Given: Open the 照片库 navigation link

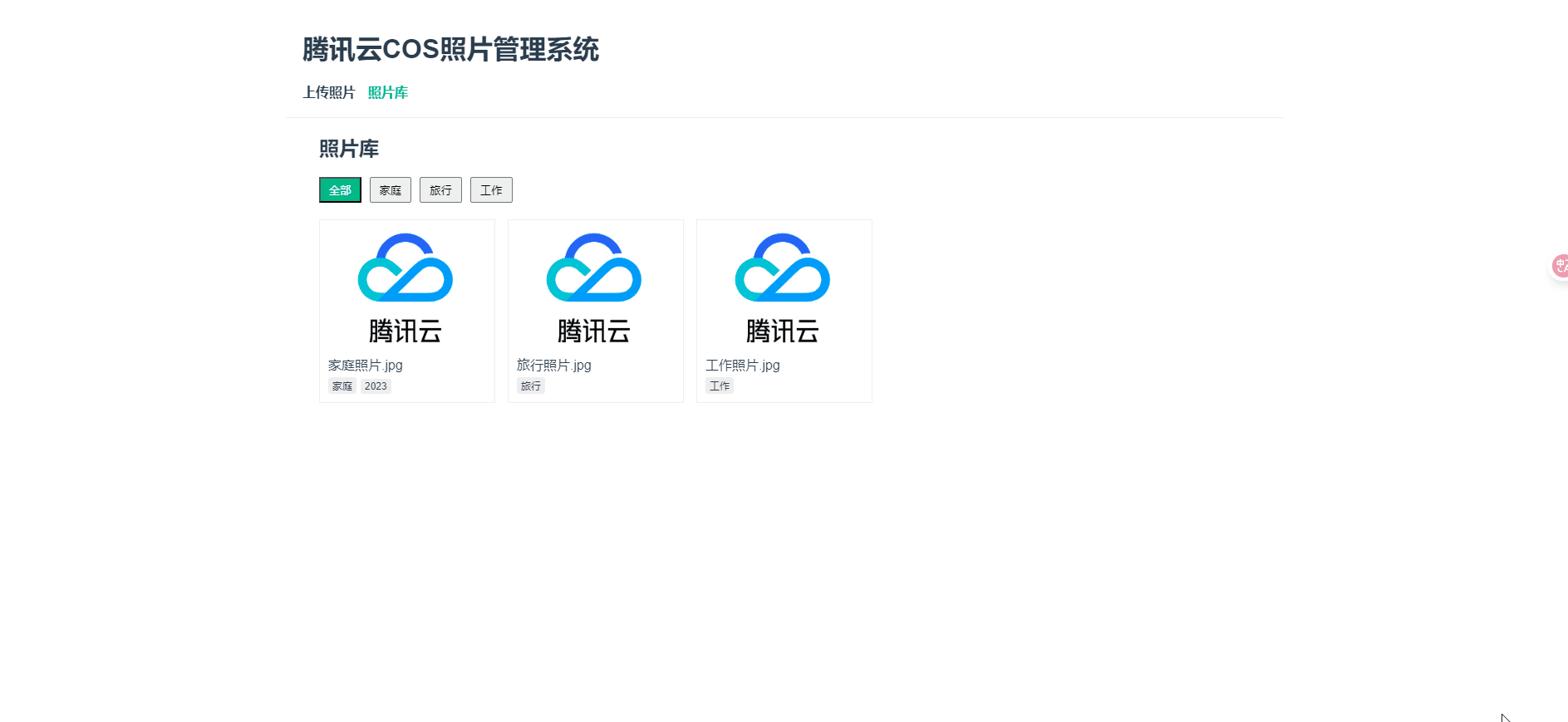Looking at the screenshot, I should tap(387, 92).
